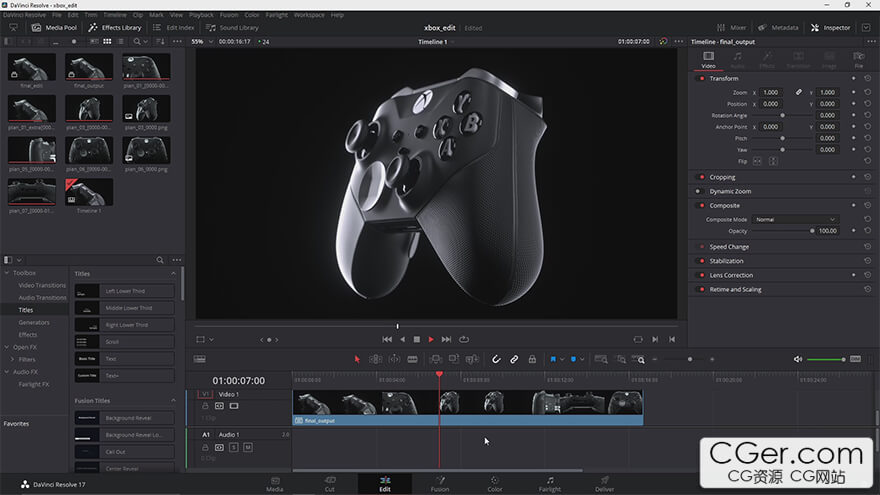Toggle the Stabilization enable switch

[x=700, y=261]
